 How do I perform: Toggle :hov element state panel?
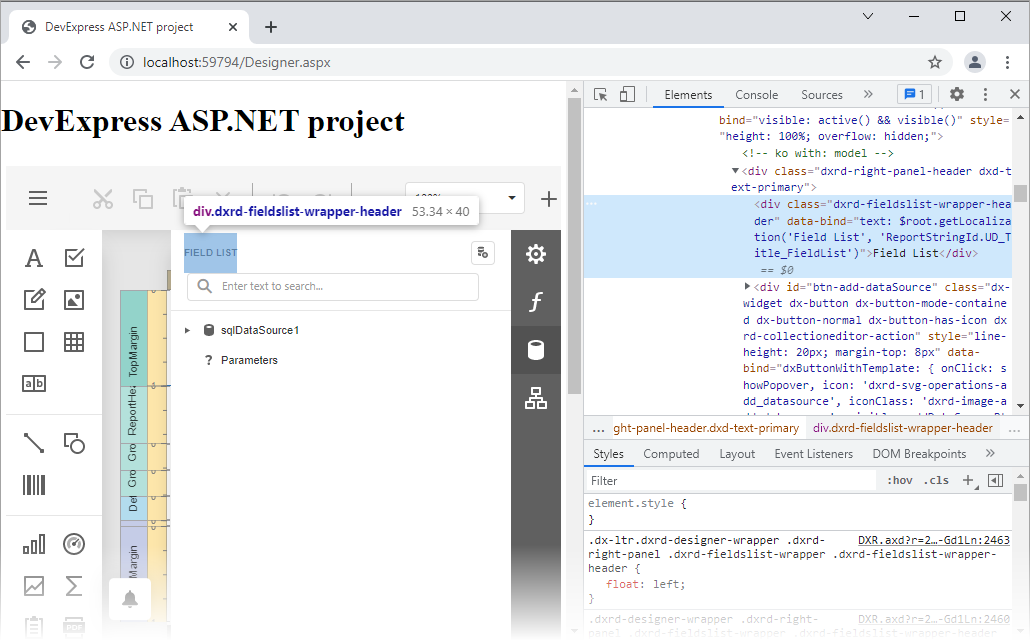900,481
